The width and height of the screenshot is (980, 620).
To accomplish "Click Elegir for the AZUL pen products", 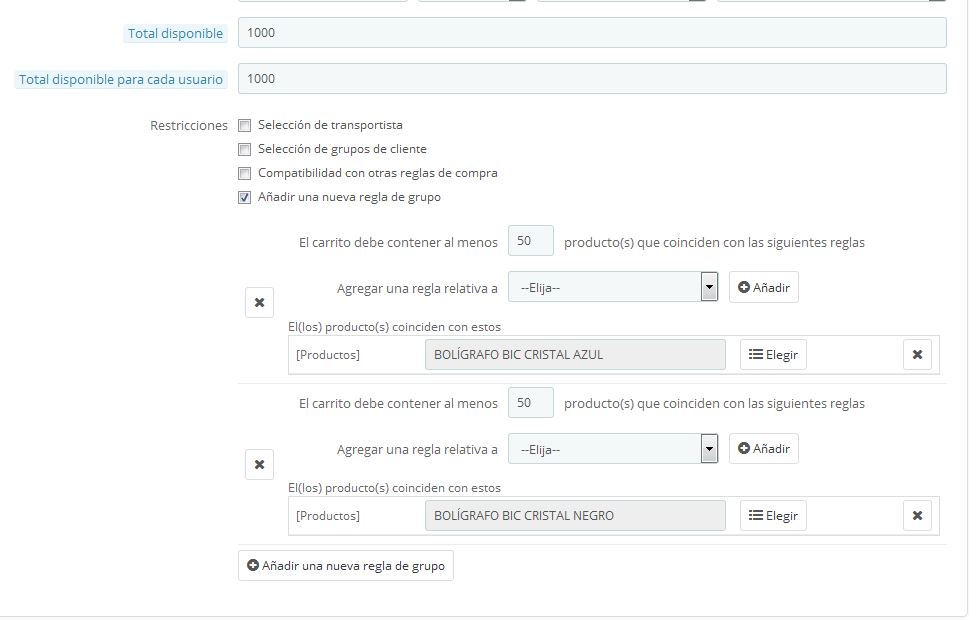I will (773, 354).
